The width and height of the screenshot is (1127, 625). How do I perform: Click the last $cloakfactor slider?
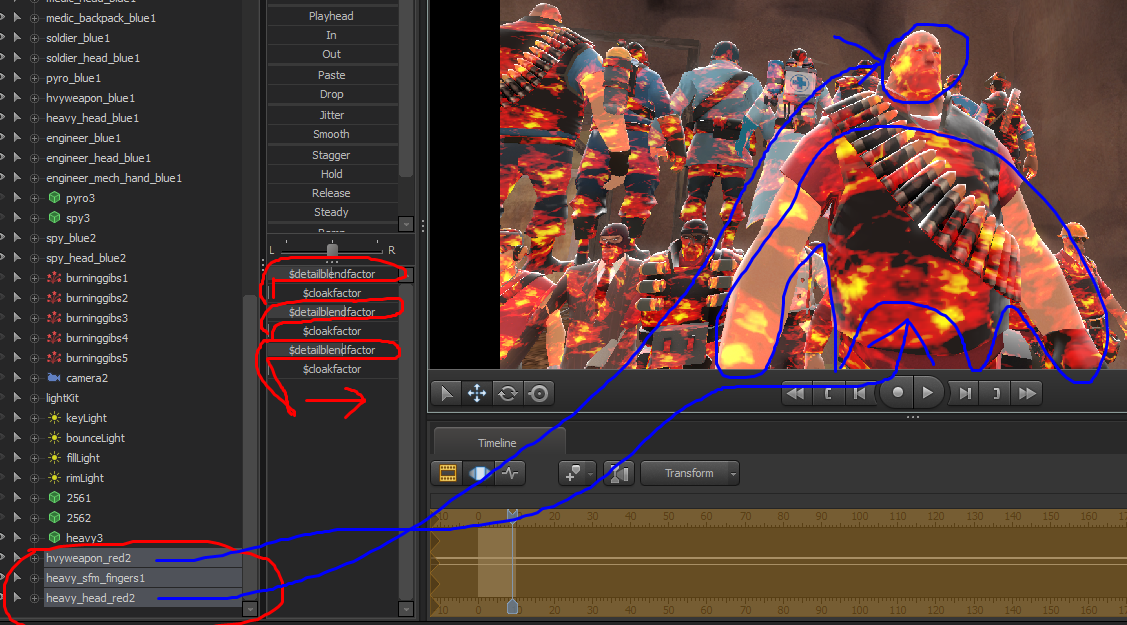point(332,369)
